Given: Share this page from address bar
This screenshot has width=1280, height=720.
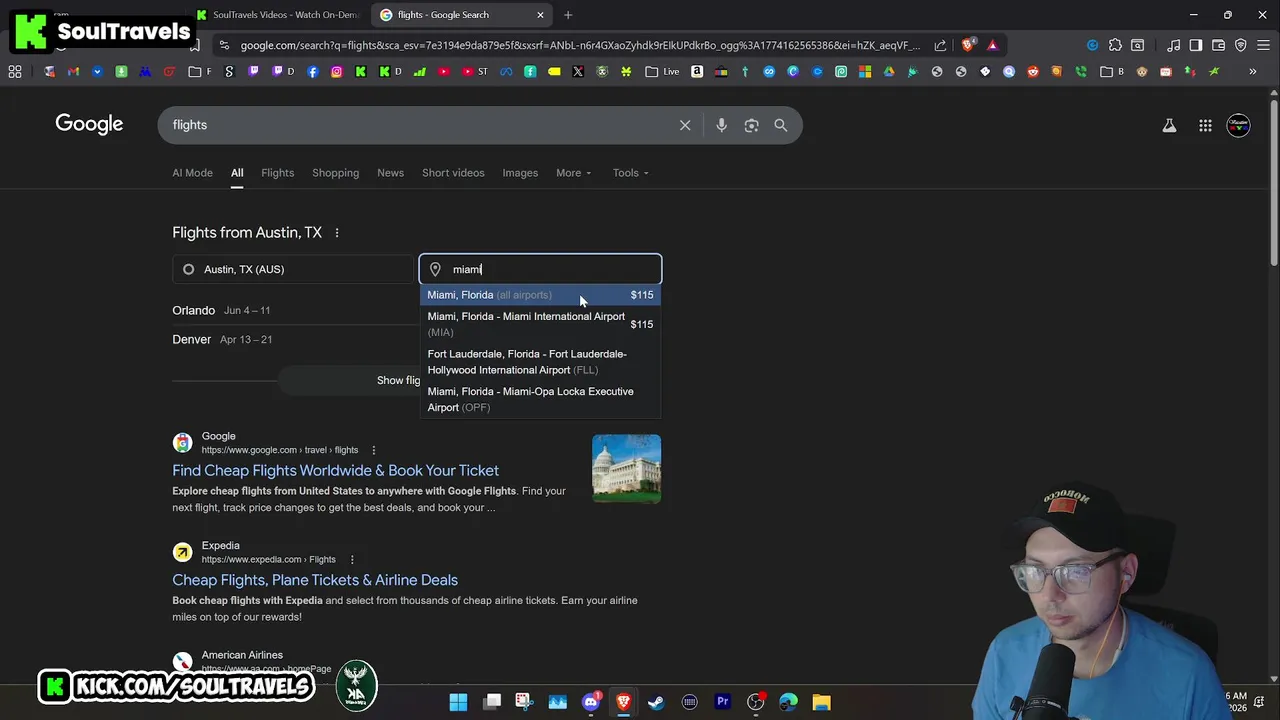Looking at the screenshot, I should click(940, 45).
